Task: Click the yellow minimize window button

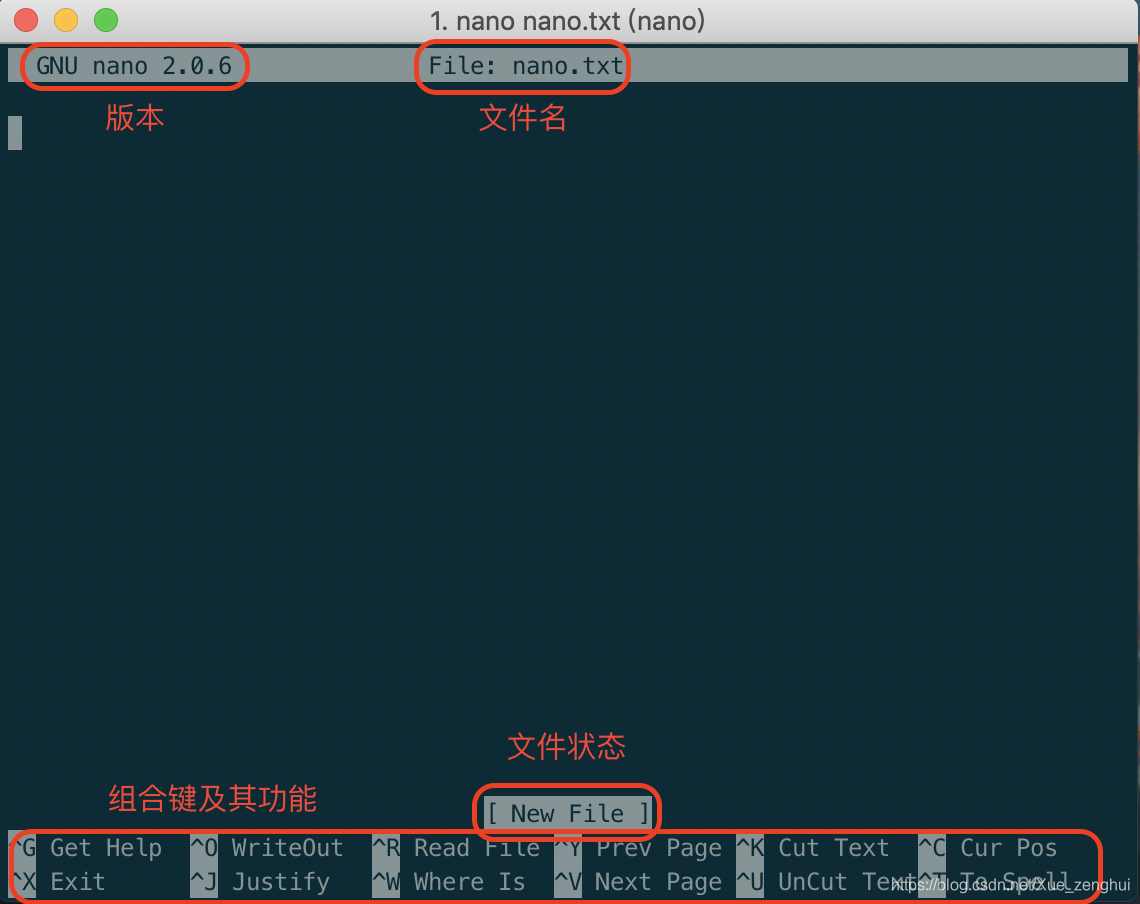Action: coord(66,20)
